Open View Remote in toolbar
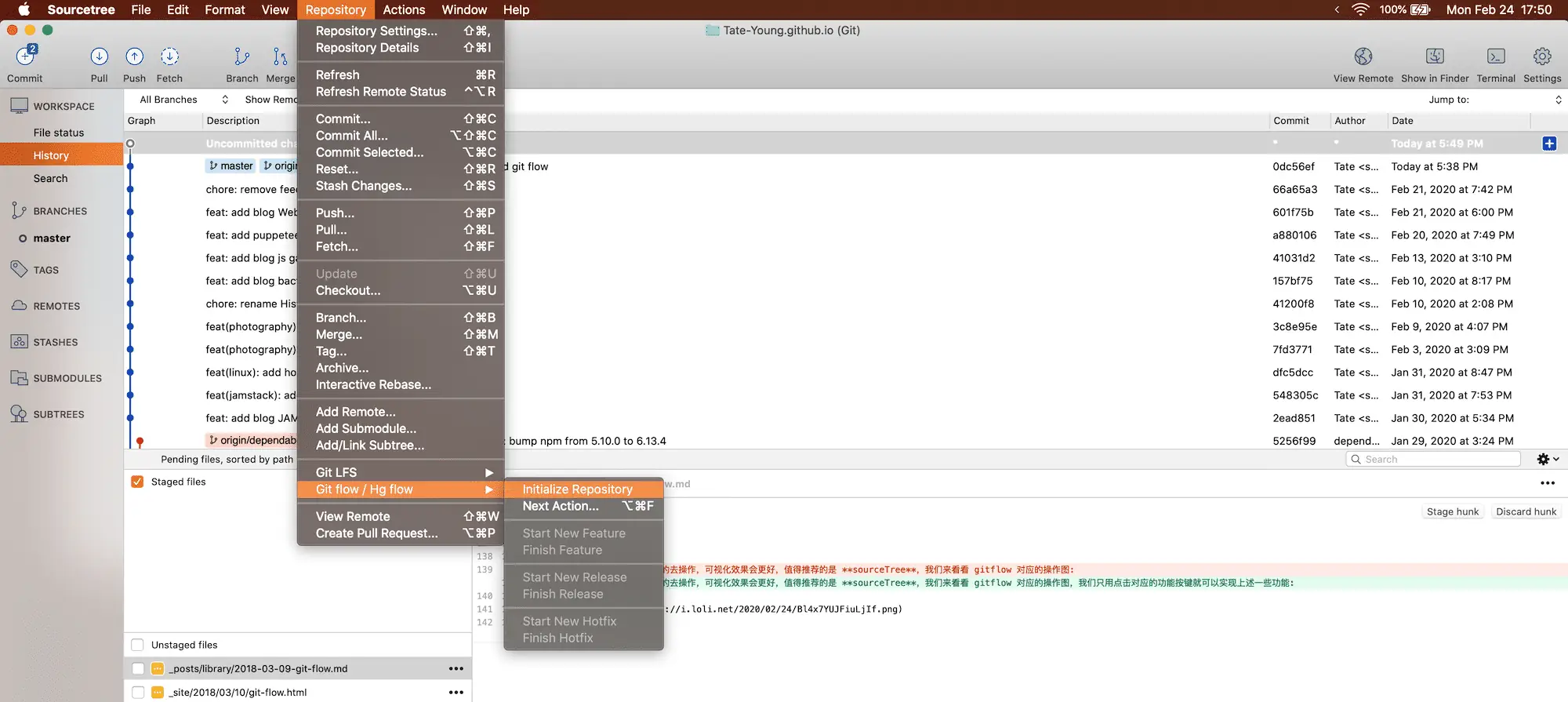Screen dimensions: 1568x702 [1363, 58]
